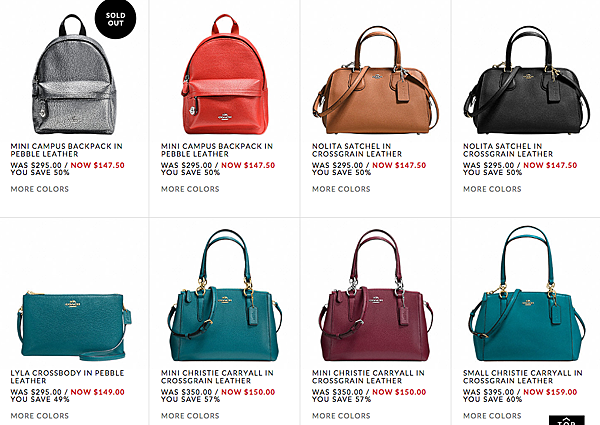
Task: Select the black Nolita Satchel image
Action: tap(527, 80)
